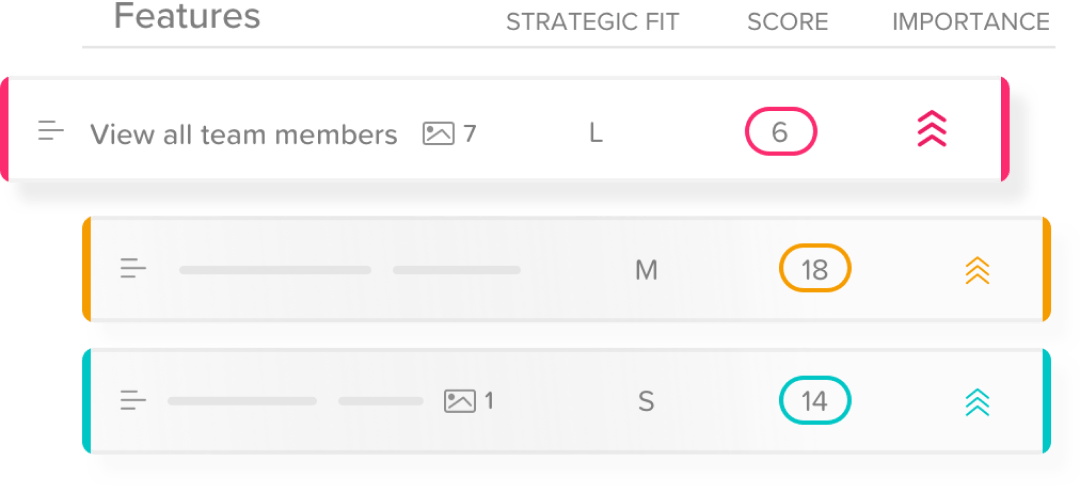
Task: Select the pink score badge 6
Action: [x=780, y=132]
